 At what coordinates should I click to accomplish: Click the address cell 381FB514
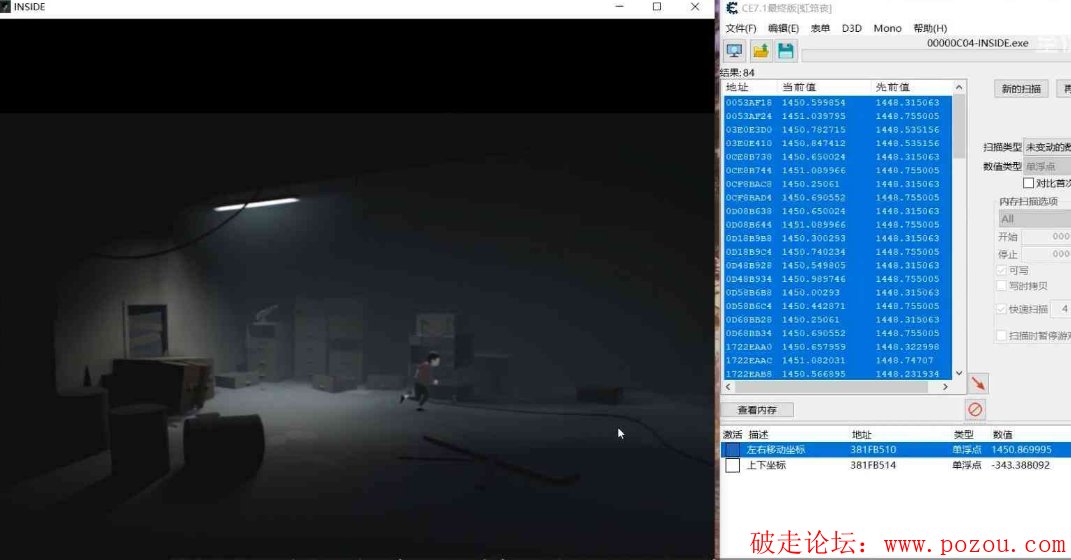pyautogui.click(x=873, y=465)
